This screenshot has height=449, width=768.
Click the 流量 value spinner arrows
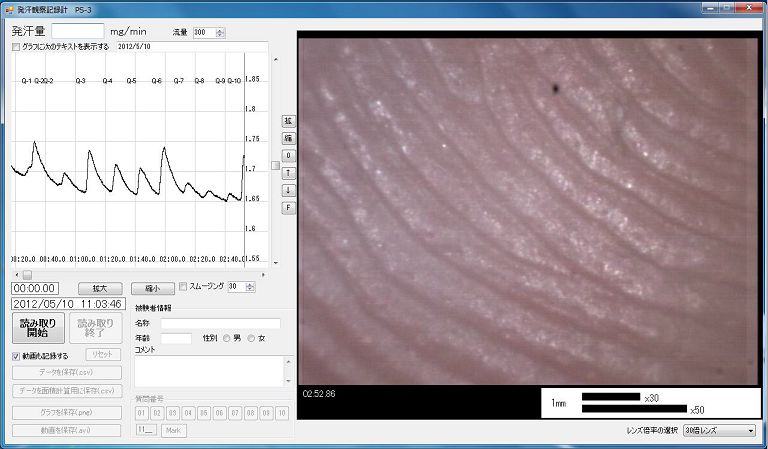220,32
